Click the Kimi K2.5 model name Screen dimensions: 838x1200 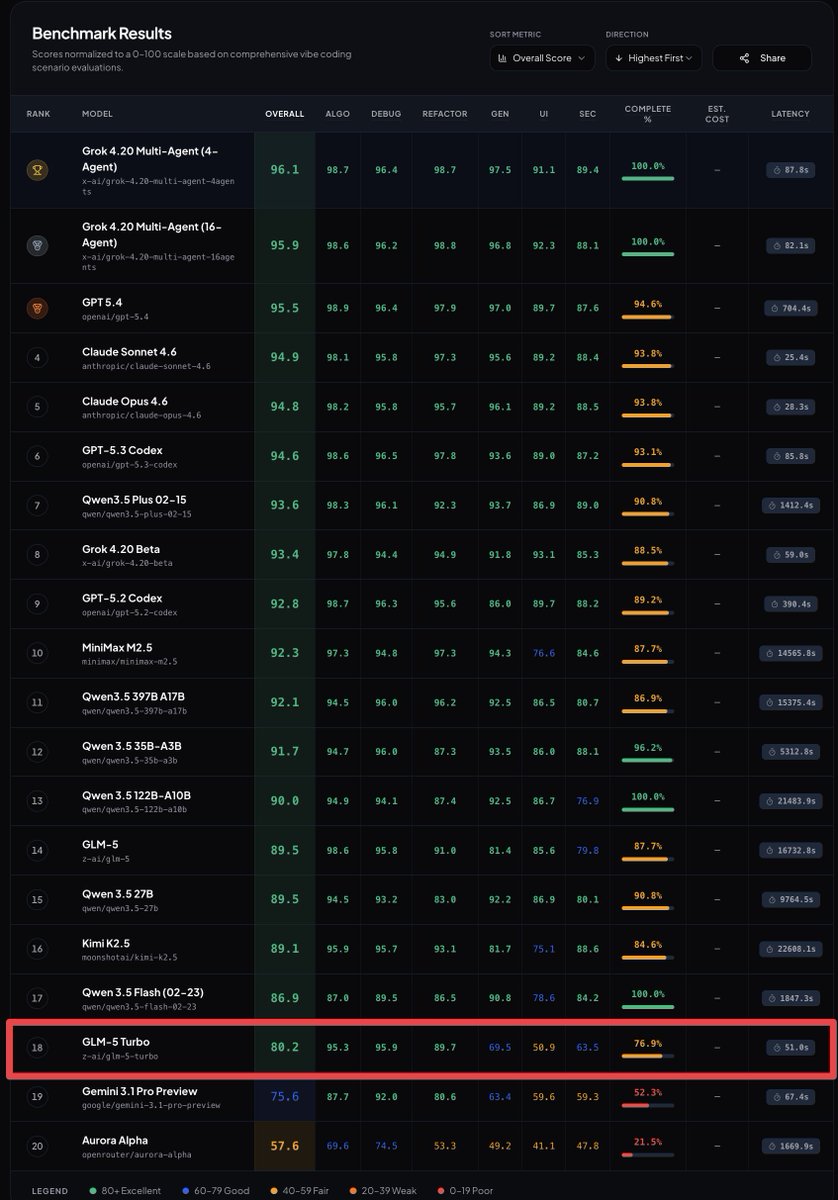(106, 943)
